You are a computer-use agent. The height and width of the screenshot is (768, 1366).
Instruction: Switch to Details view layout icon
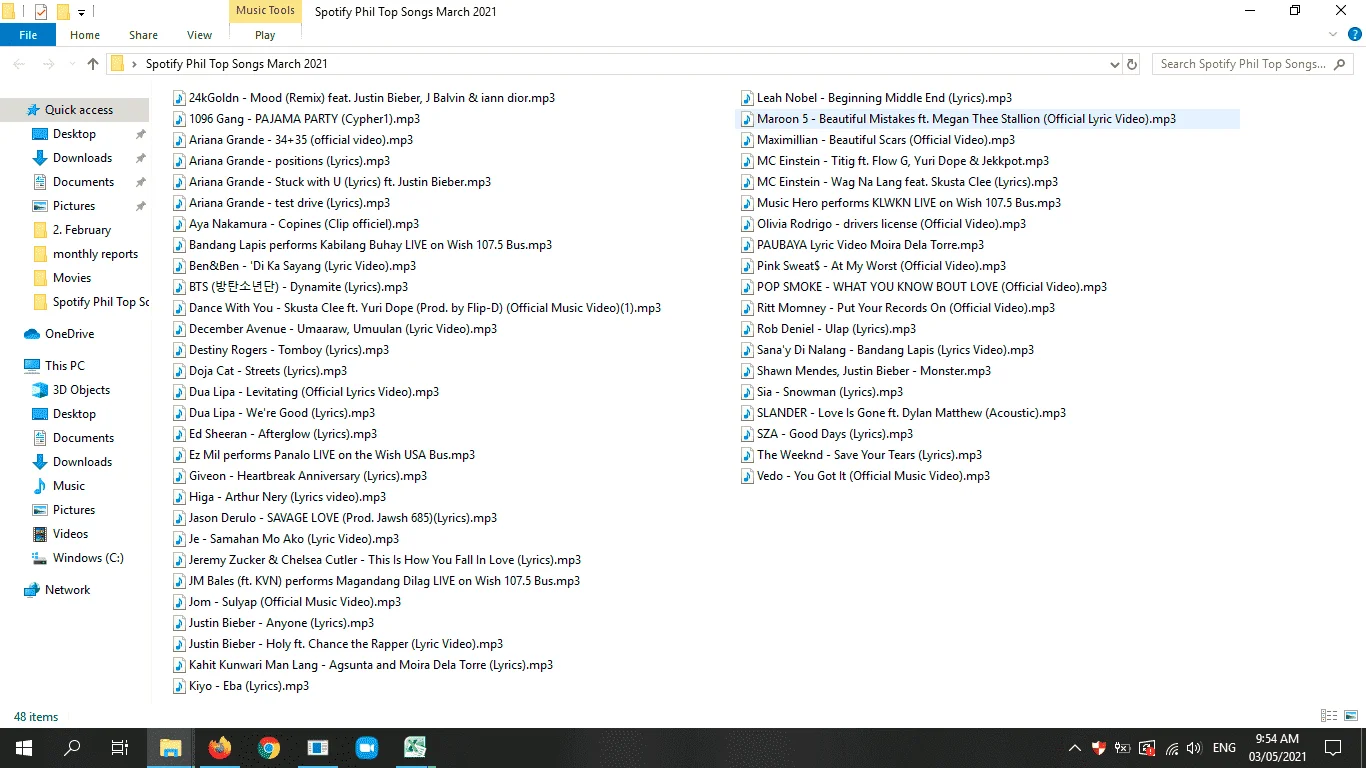coord(1329,716)
